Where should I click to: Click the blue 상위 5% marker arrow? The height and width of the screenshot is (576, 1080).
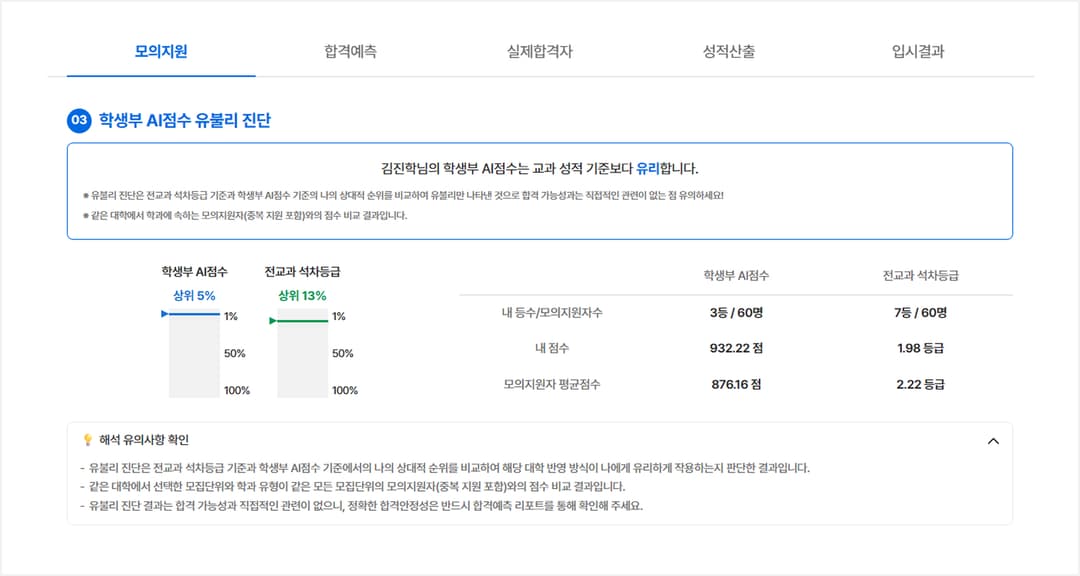[165, 313]
